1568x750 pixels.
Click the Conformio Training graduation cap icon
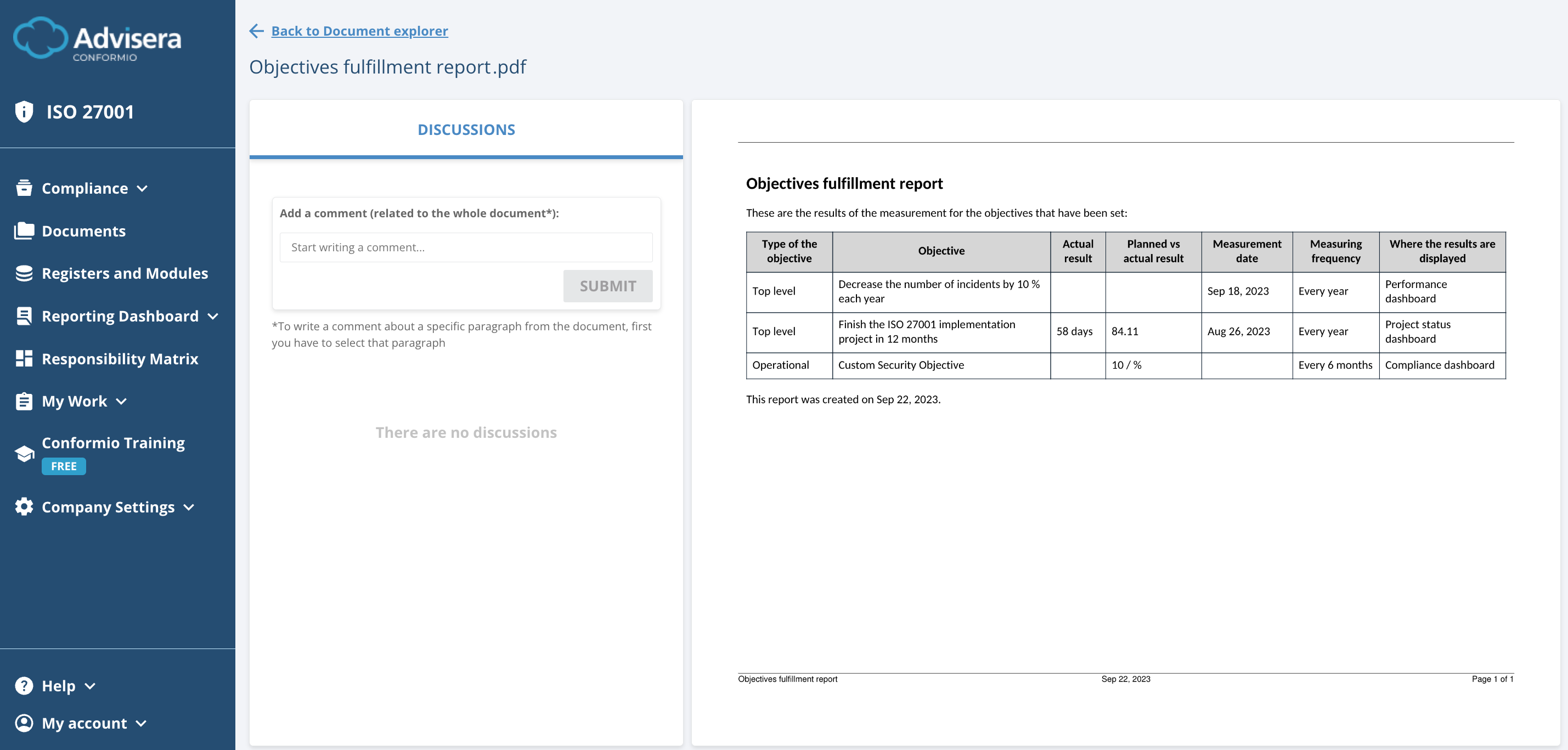23,453
